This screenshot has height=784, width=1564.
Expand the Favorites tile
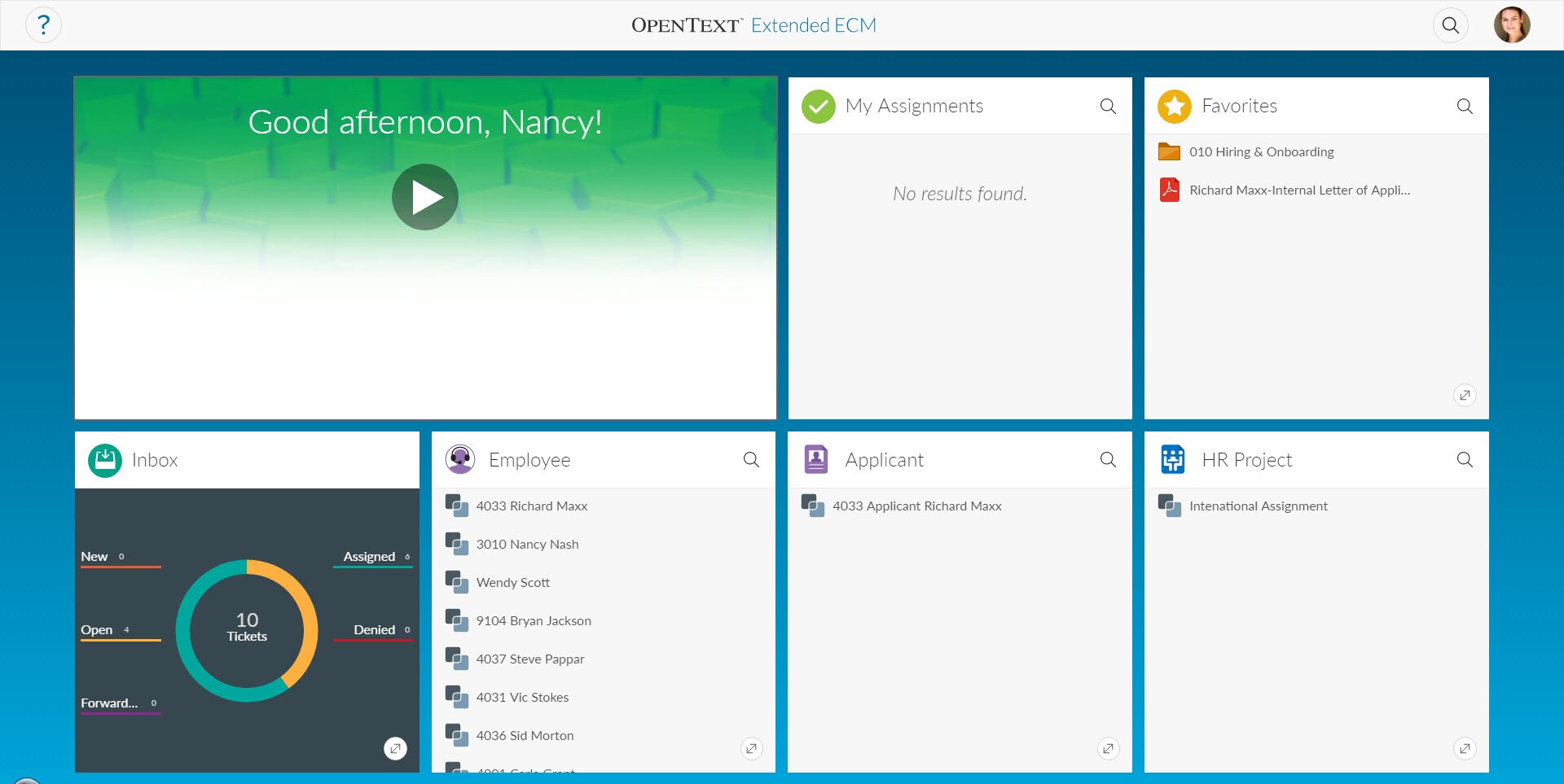tap(1465, 395)
